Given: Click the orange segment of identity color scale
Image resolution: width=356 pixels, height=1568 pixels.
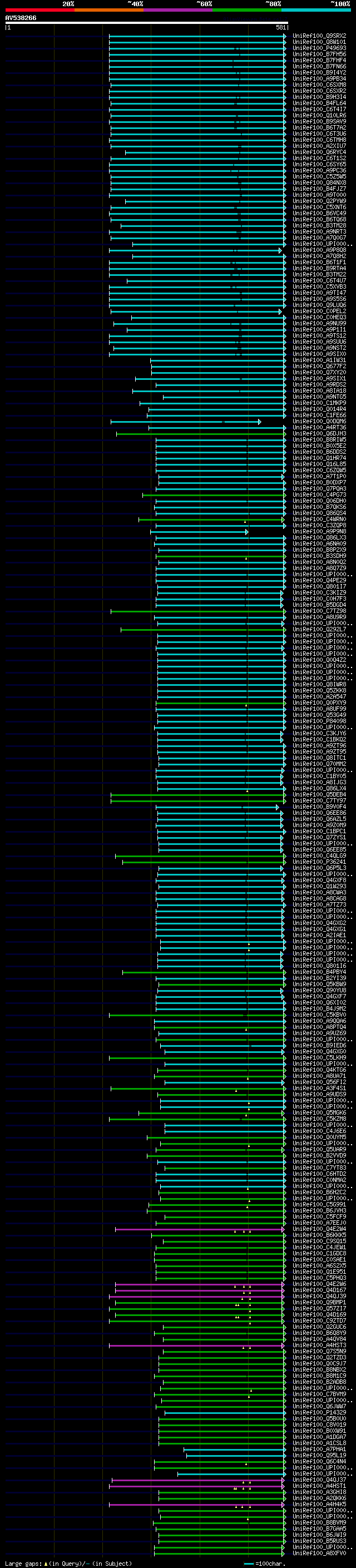Looking at the screenshot, I should [x=109, y=10].
